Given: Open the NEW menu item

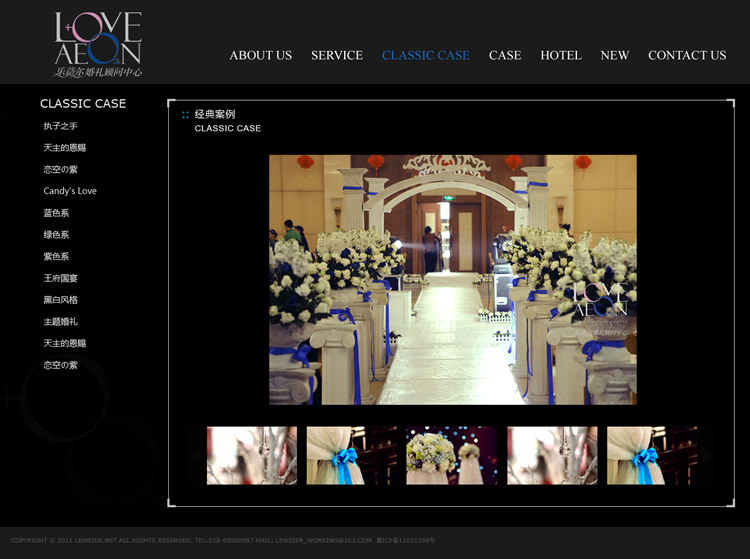Looking at the screenshot, I should [x=614, y=56].
